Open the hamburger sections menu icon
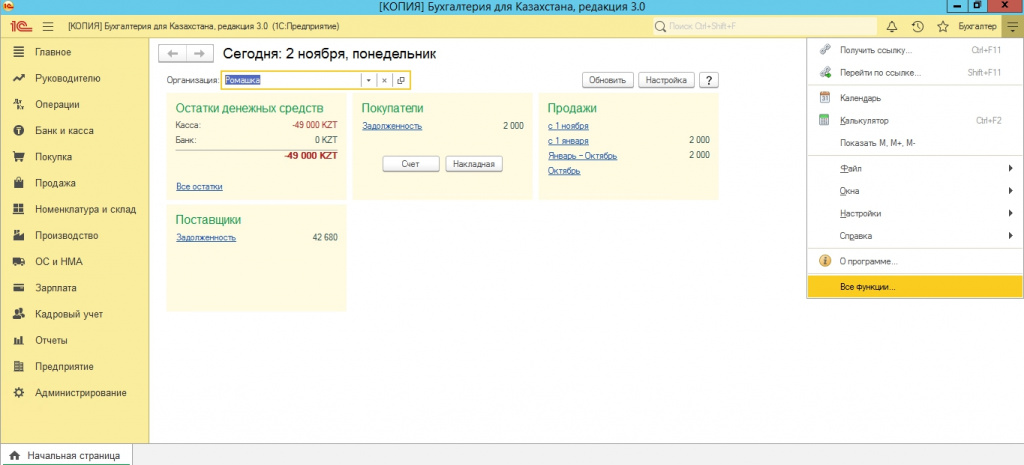1024x465 pixels. click(48, 27)
